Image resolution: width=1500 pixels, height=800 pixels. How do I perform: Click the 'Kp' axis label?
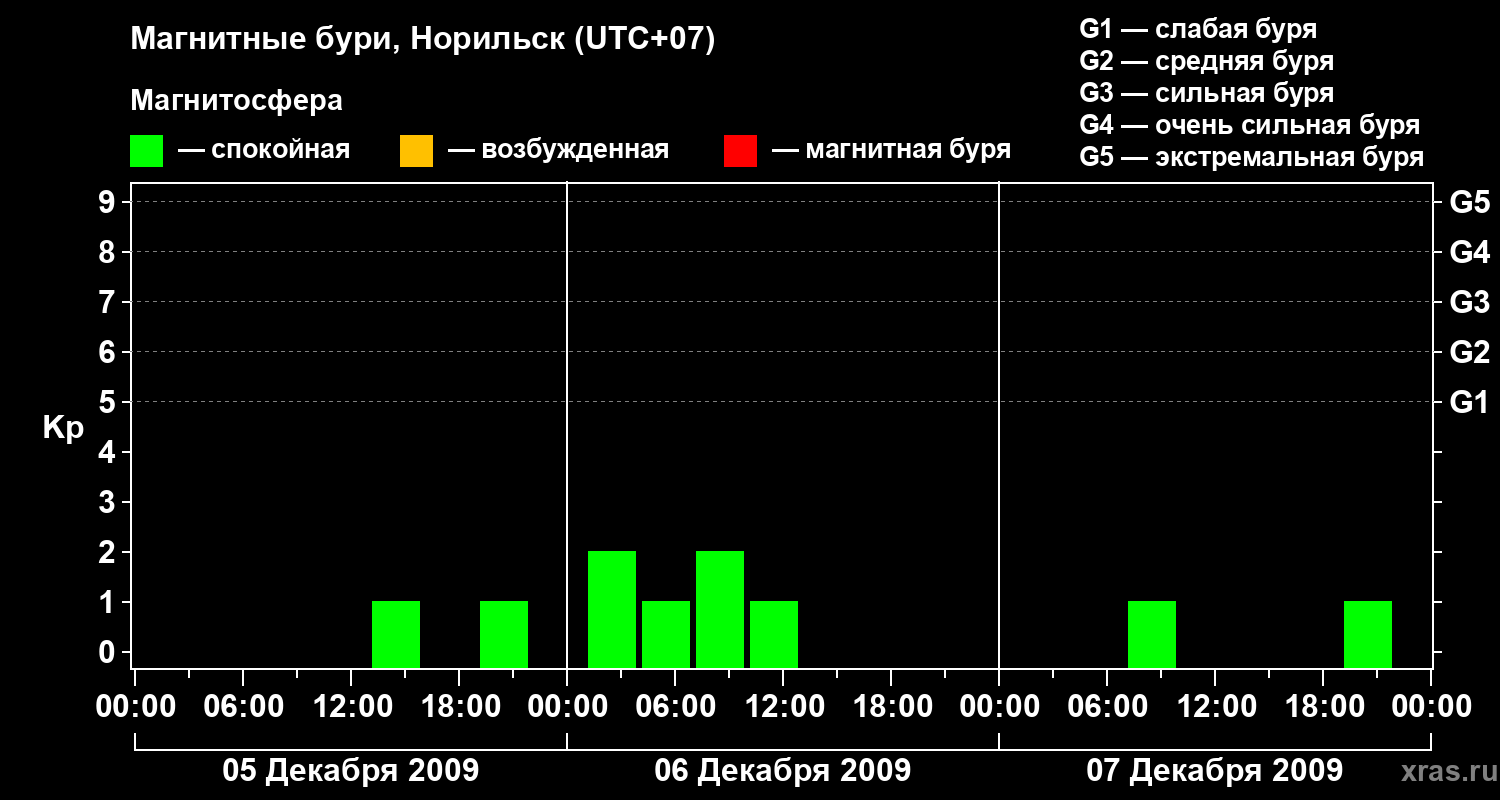pyautogui.click(x=63, y=428)
